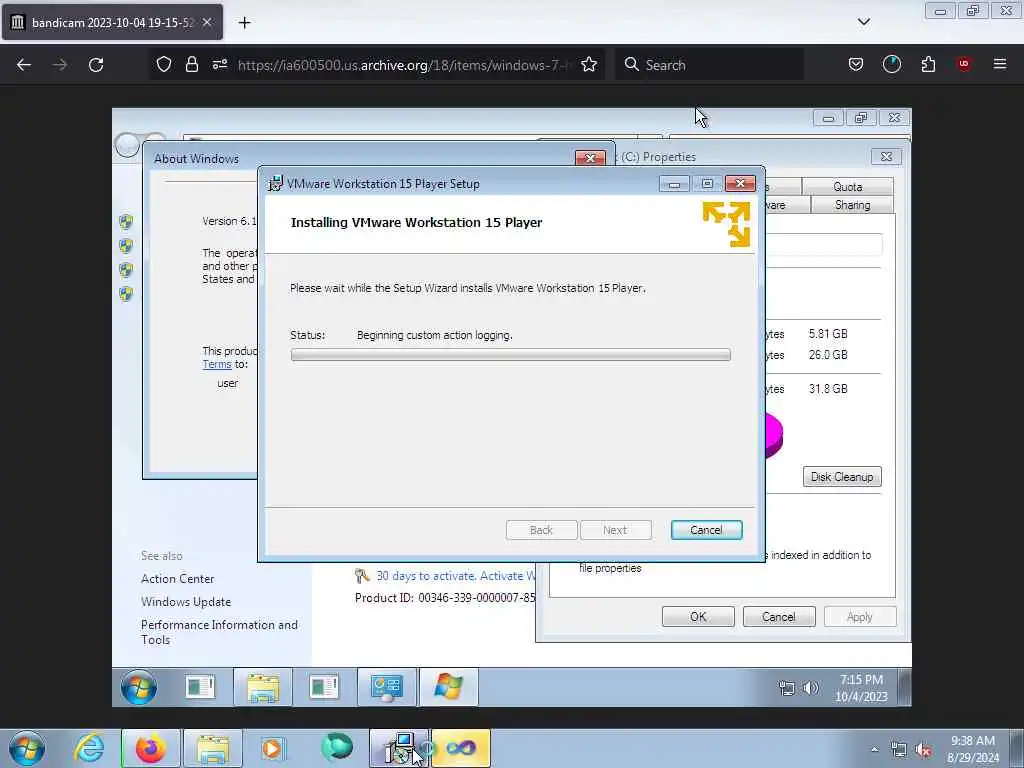Click the greyed Next button in VMware setup
Image resolution: width=1024 pixels, height=768 pixels.
[615, 530]
